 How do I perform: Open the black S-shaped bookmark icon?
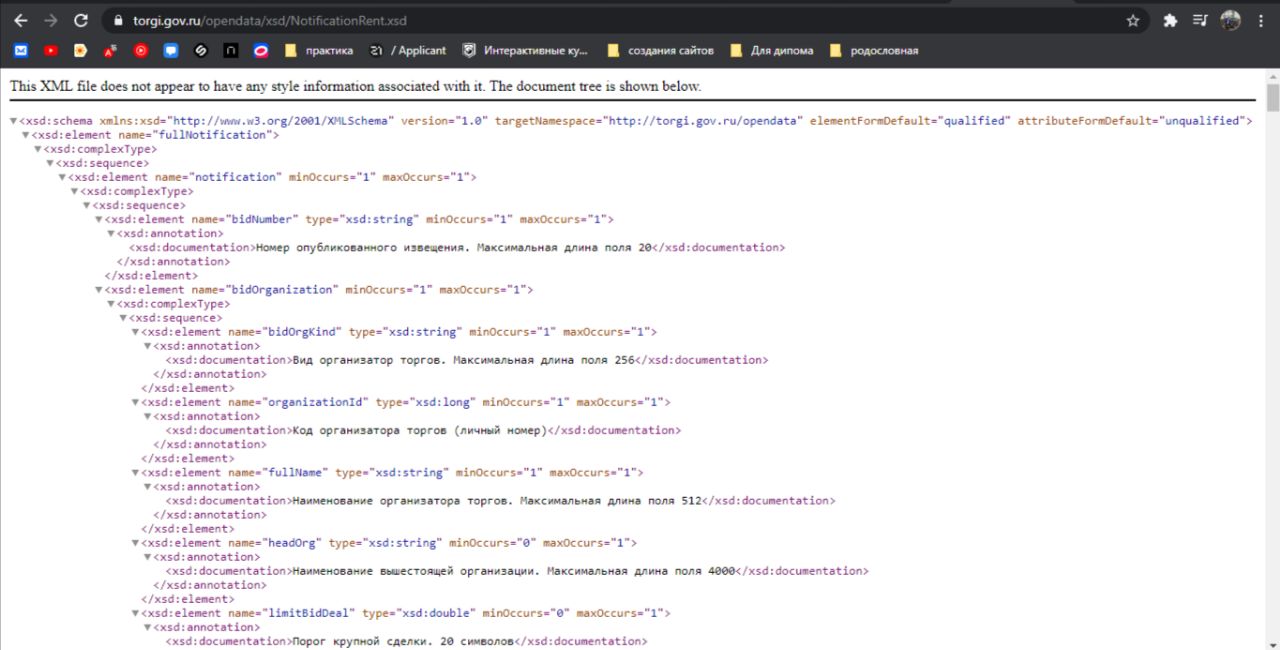tap(201, 50)
